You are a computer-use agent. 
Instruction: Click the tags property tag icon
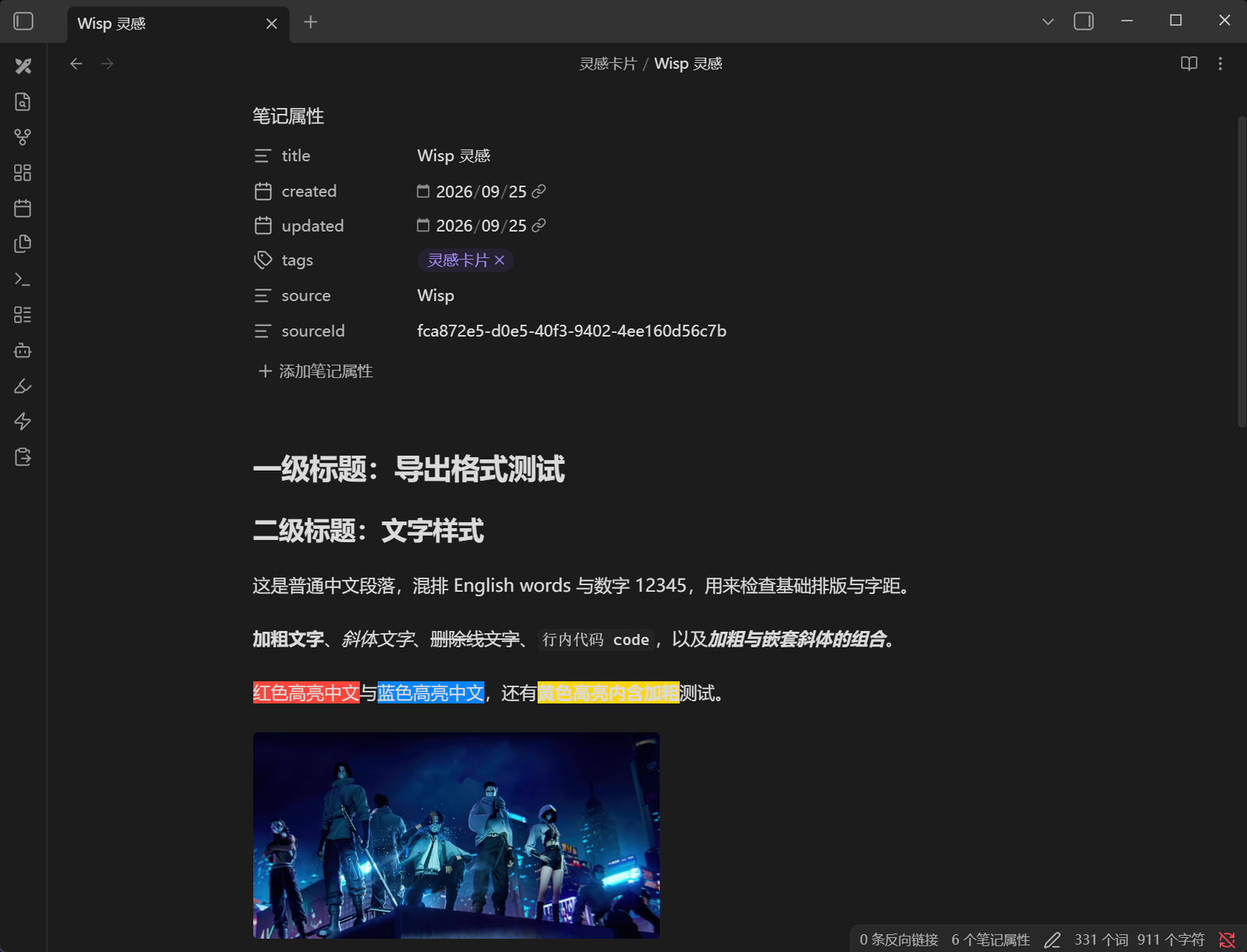pyautogui.click(x=263, y=260)
